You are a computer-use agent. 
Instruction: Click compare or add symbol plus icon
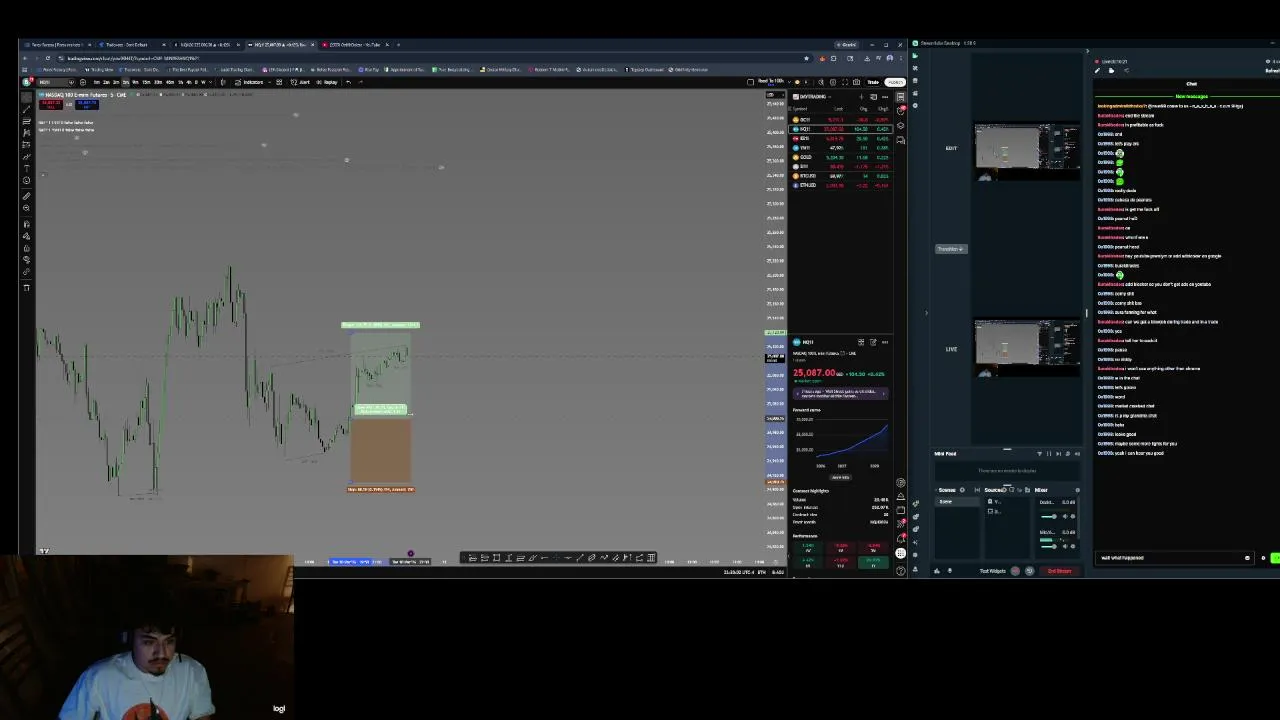point(83,82)
